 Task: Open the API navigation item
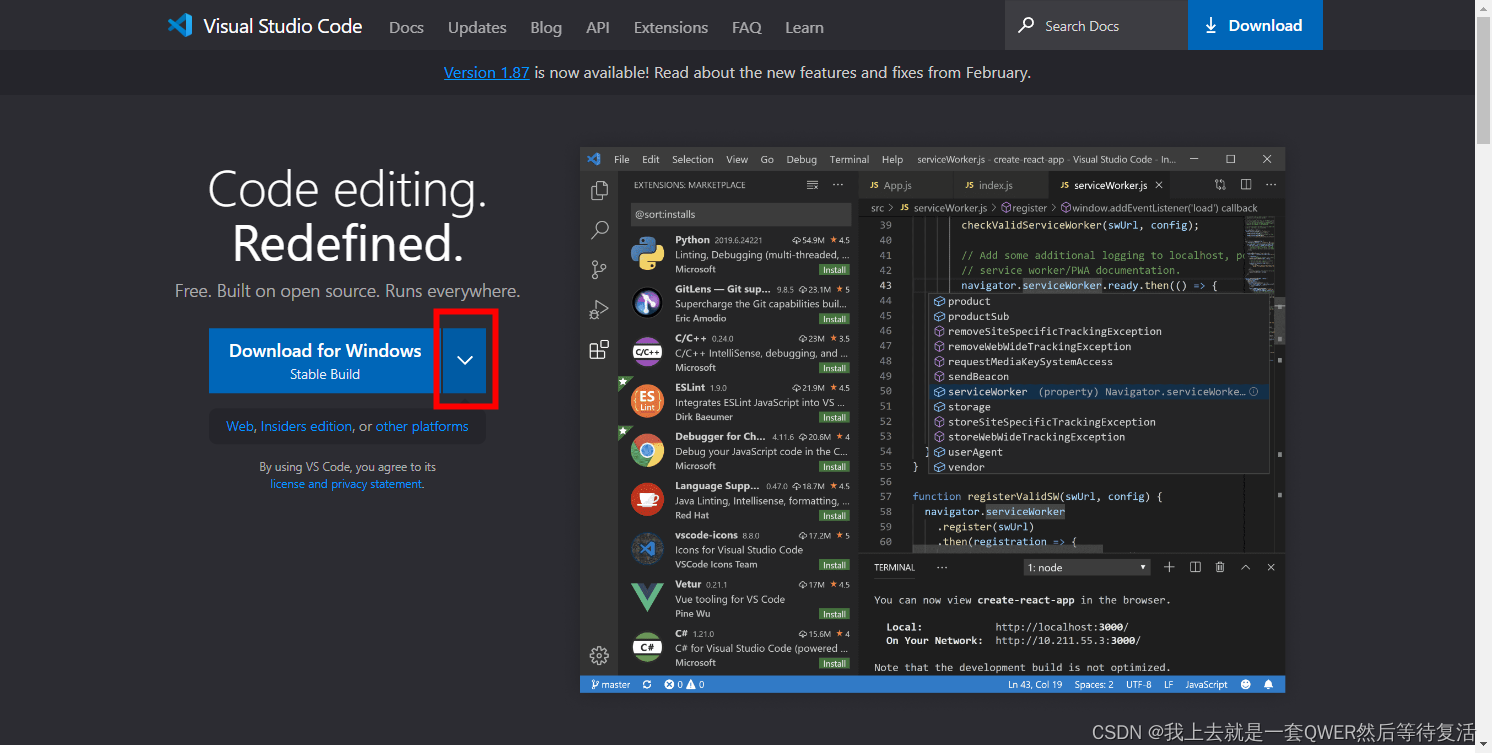coord(598,27)
